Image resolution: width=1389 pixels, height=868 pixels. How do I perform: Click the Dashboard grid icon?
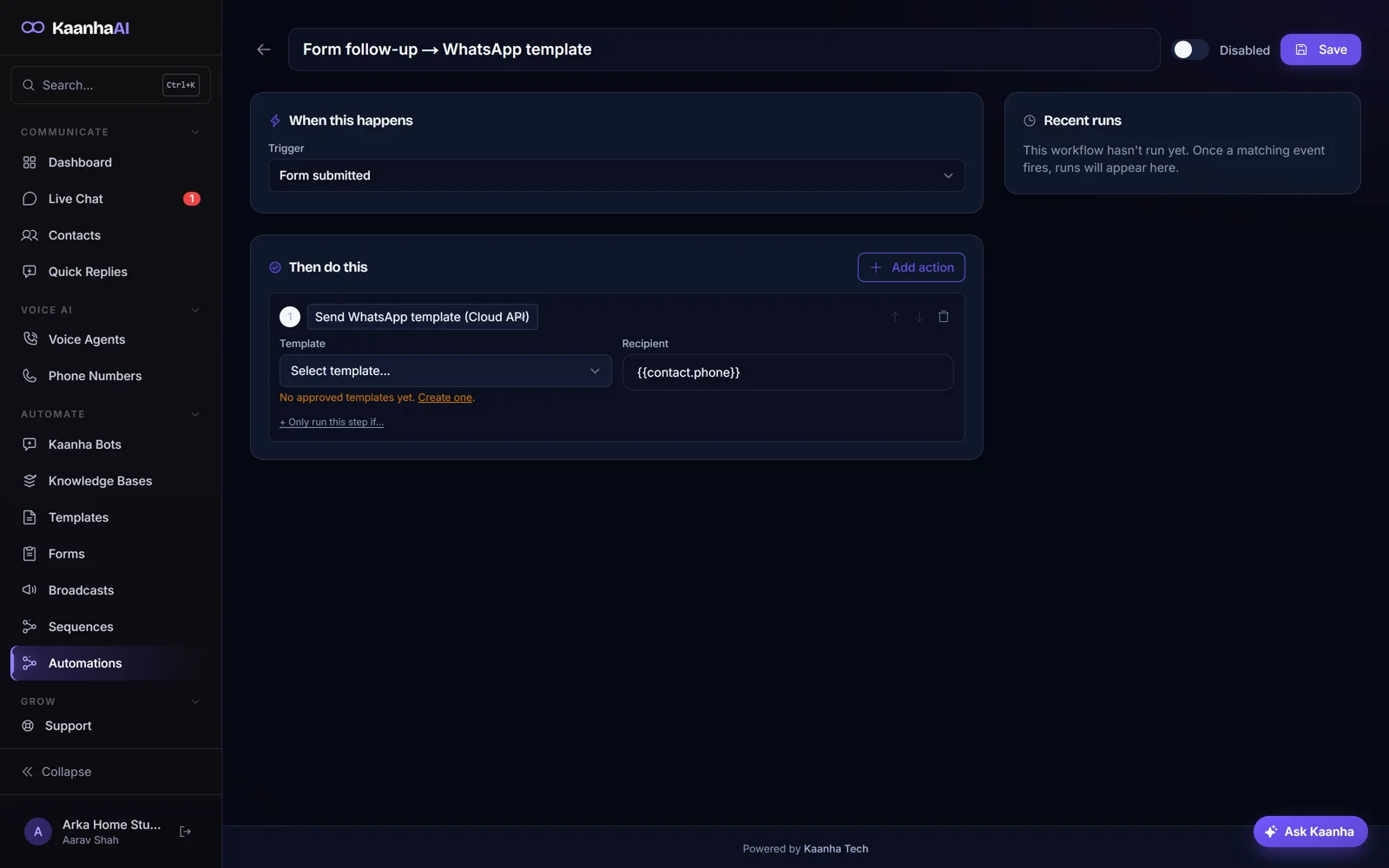30,162
